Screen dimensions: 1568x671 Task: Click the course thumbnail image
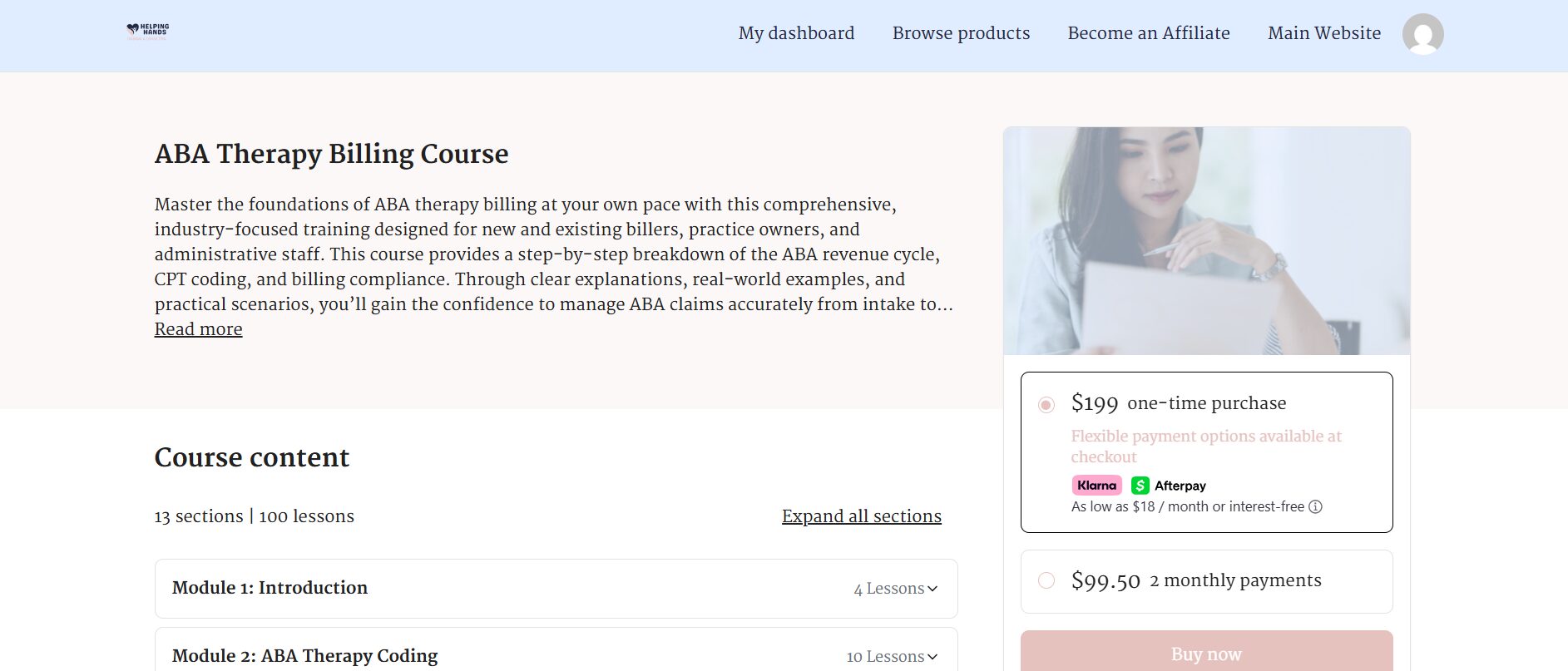click(1206, 241)
